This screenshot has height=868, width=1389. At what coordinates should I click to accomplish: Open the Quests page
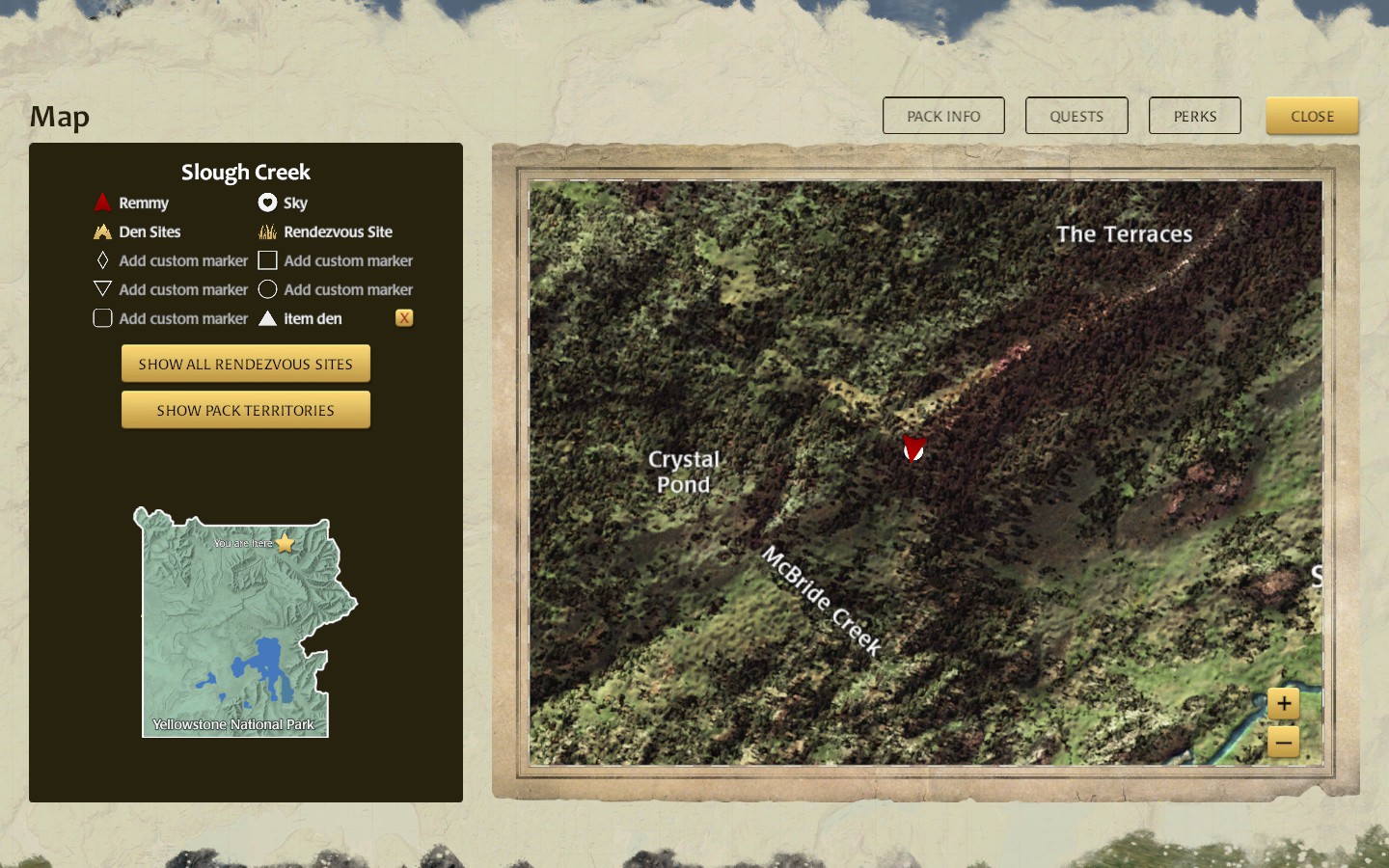click(x=1076, y=116)
